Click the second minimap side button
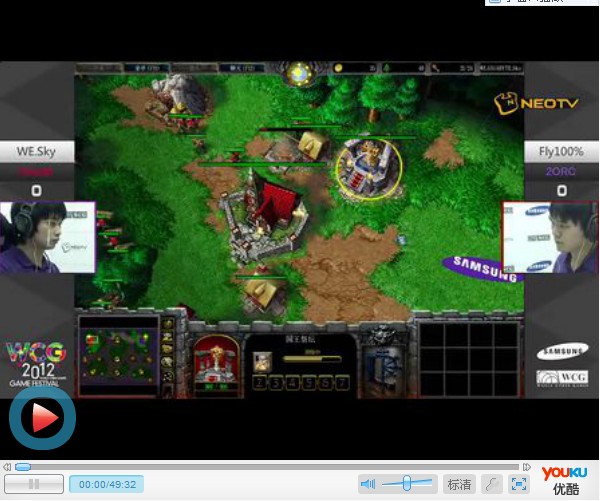The height and width of the screenshot is (501, 600). pyautogui.click(x=167, y=337)
